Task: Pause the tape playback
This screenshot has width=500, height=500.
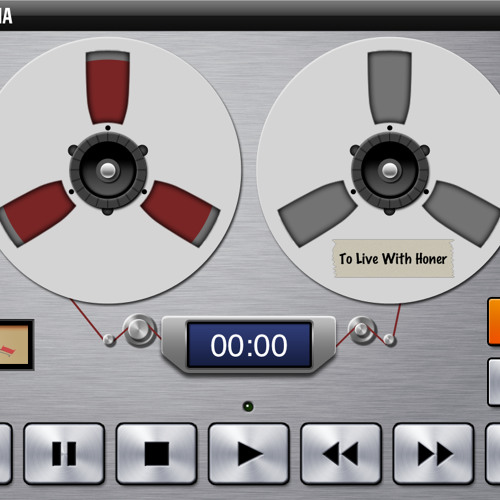Action: [x=64, y=454]
